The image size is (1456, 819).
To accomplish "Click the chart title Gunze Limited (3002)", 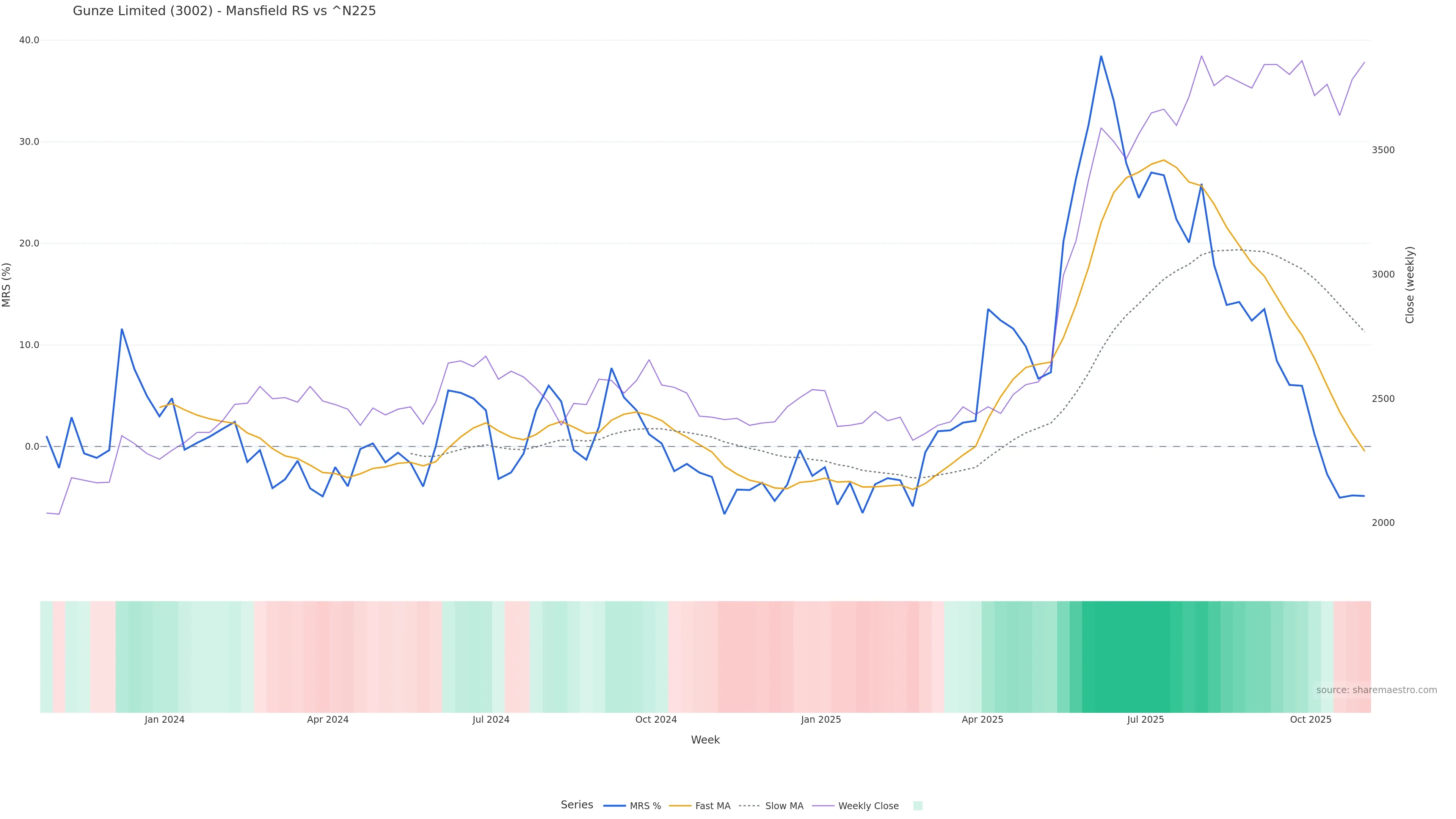I will coord(224,11).
